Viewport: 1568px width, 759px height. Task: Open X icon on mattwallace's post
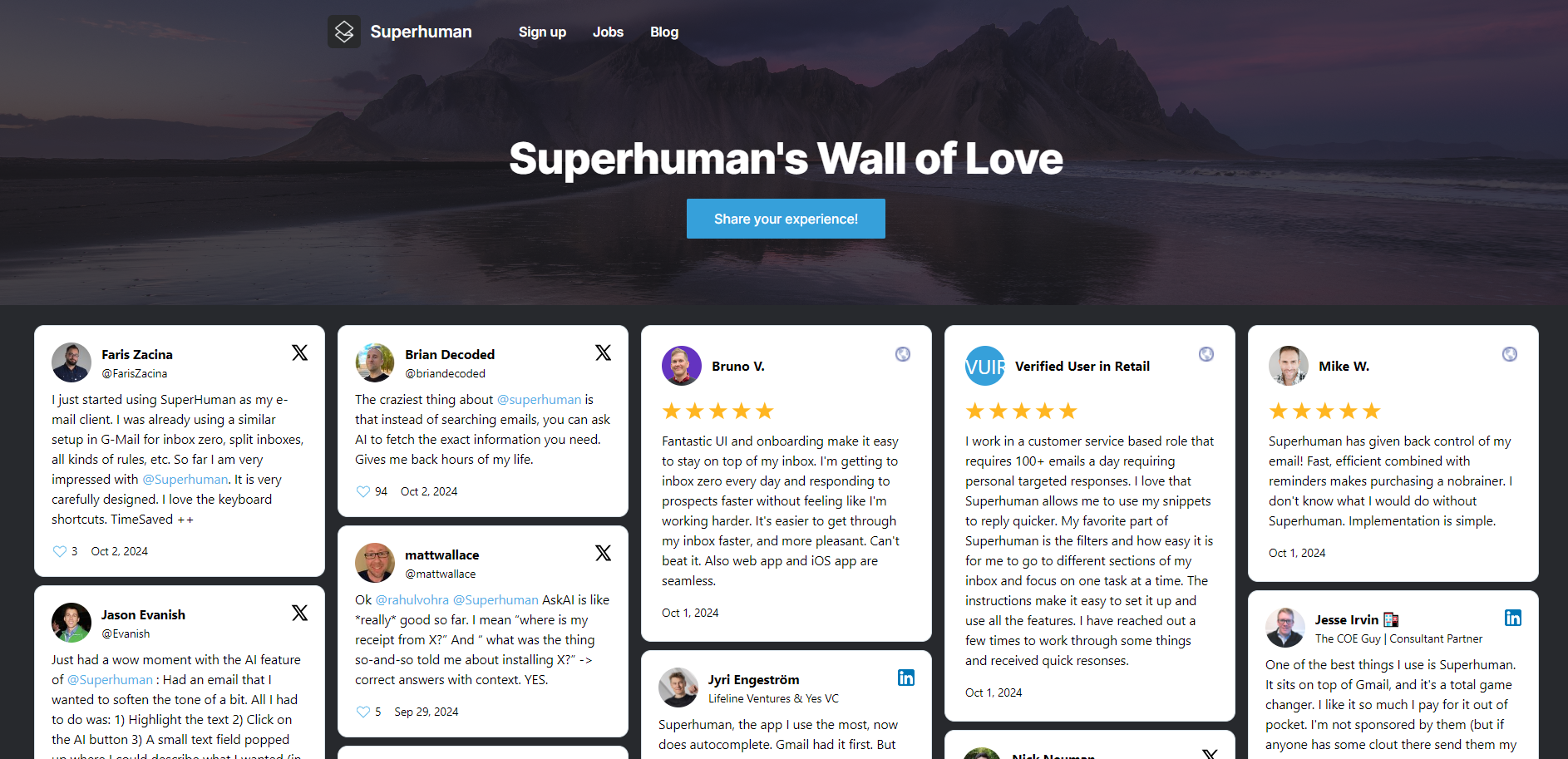pos(604,553)
